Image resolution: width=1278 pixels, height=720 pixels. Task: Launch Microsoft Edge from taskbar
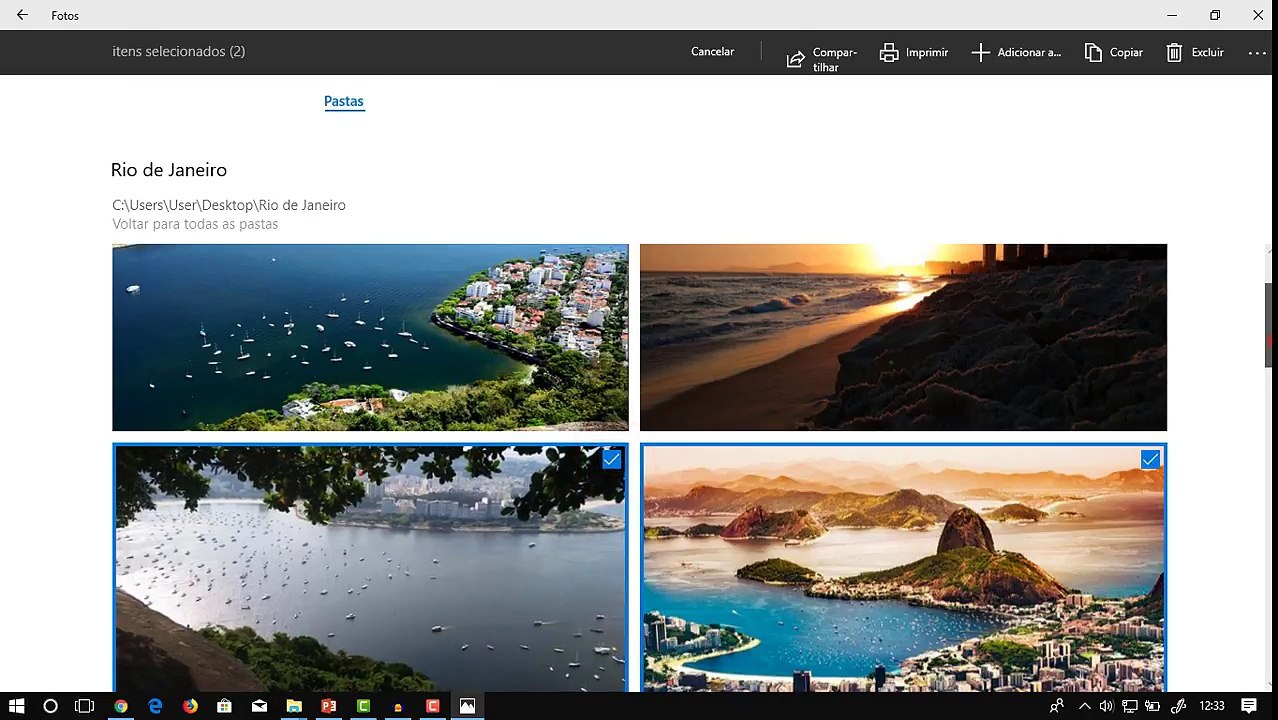click(155, 706)
